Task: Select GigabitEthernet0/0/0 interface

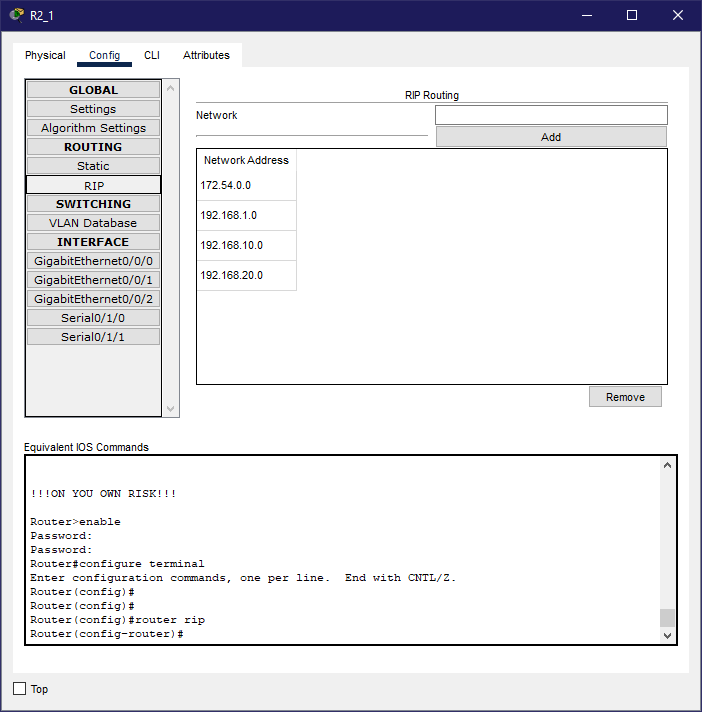Action: [x=93, y=261]
